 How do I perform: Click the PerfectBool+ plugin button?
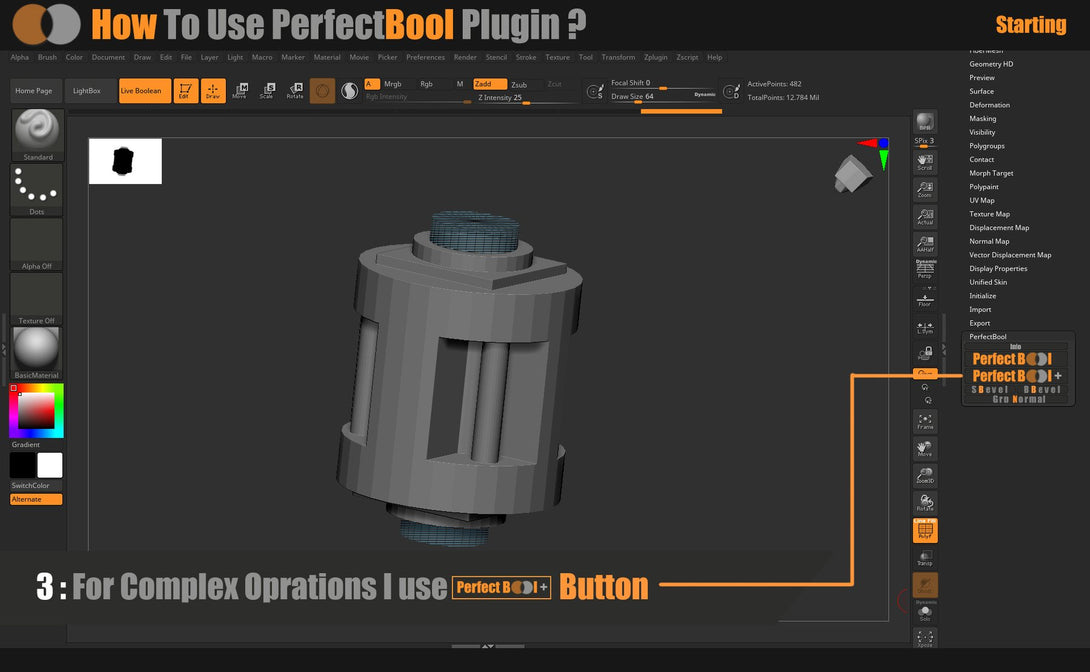(x=1017, y=376)
